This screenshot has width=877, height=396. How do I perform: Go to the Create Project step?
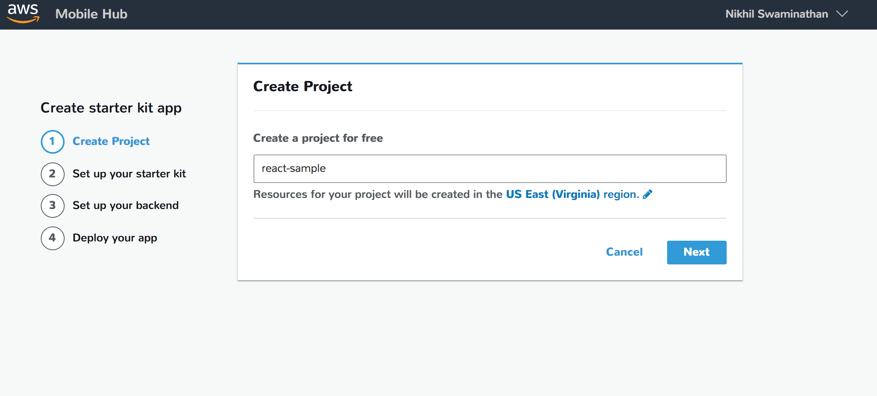[x=111, y=142]
